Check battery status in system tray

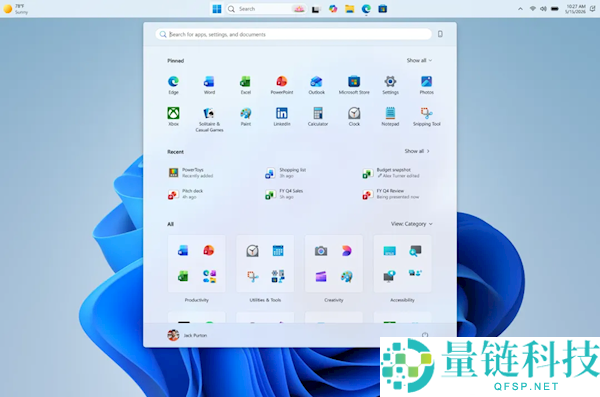(554, 9)
